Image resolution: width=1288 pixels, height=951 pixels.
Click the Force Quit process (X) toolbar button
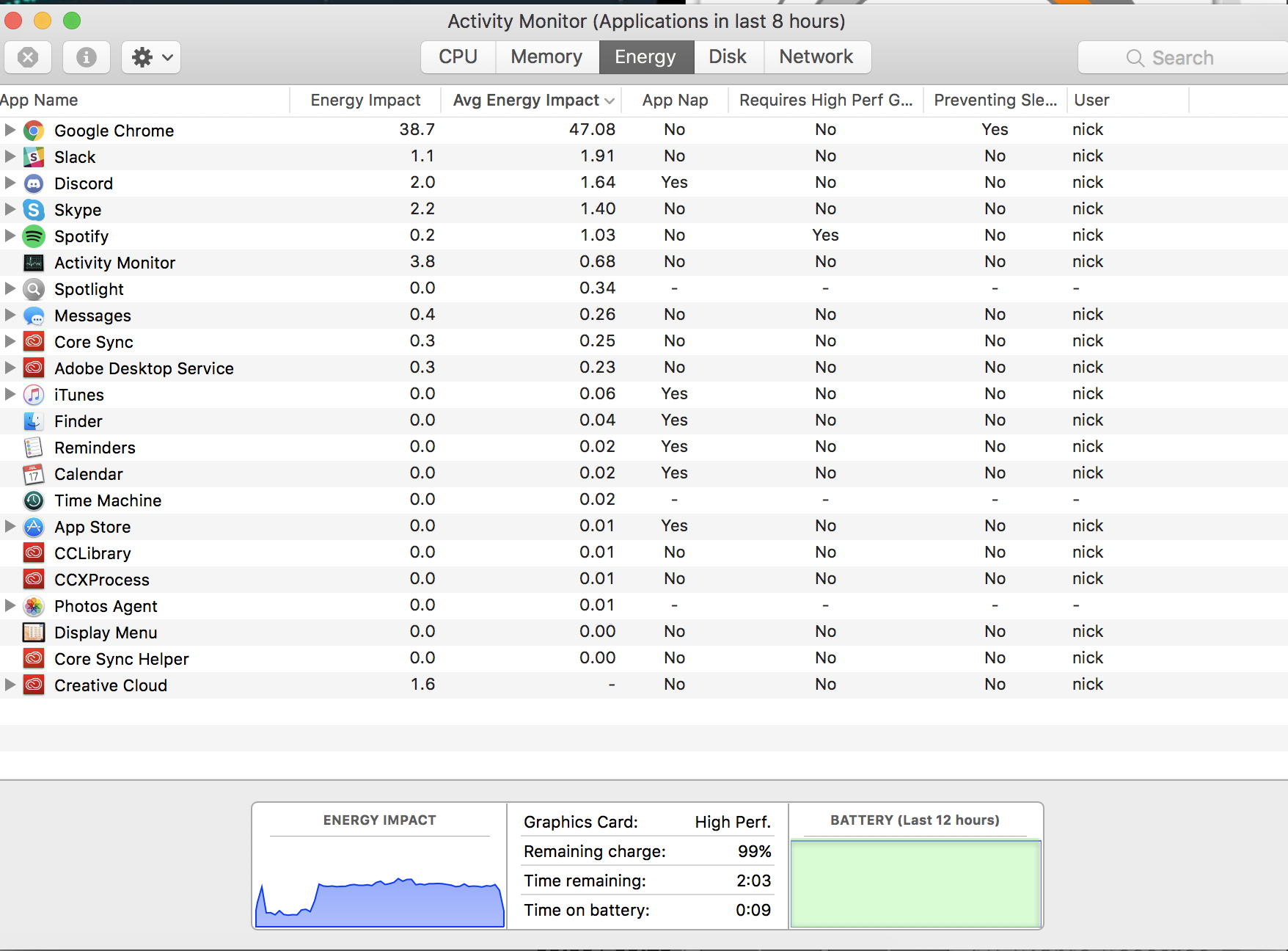click(x=28, y=57)
